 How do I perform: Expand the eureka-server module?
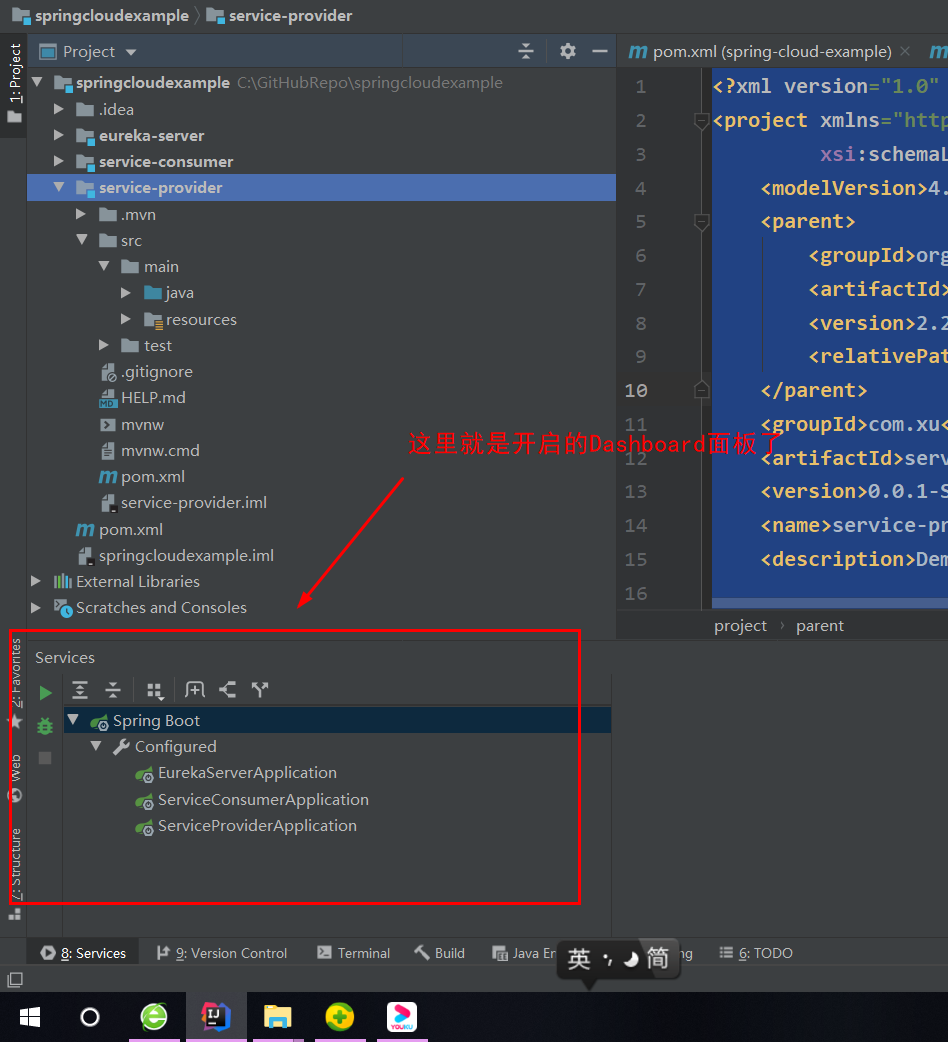58,135
